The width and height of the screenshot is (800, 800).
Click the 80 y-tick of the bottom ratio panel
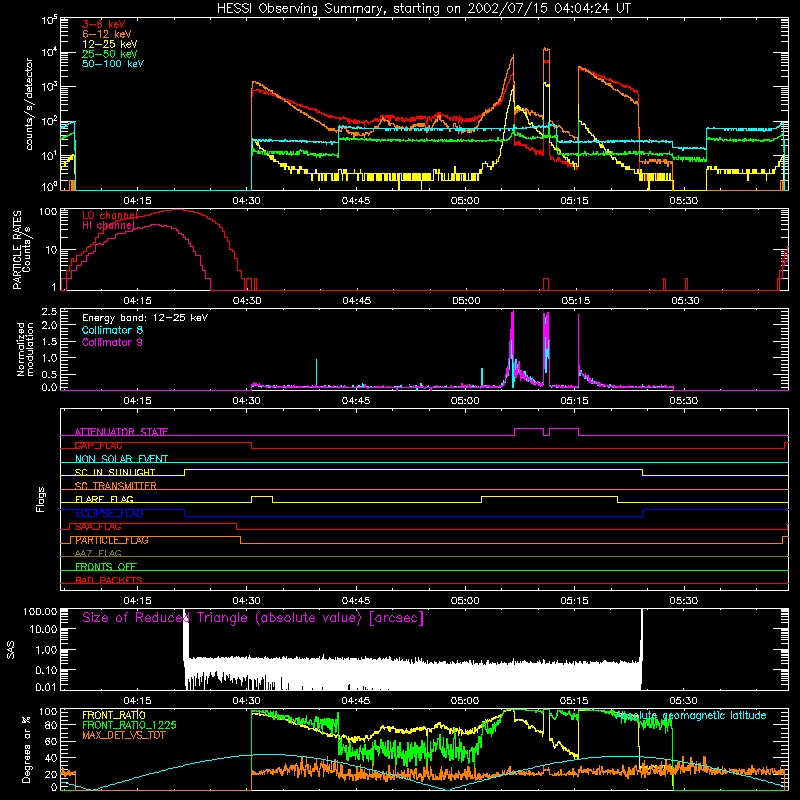pyautogui.click(x=51, y=725)
